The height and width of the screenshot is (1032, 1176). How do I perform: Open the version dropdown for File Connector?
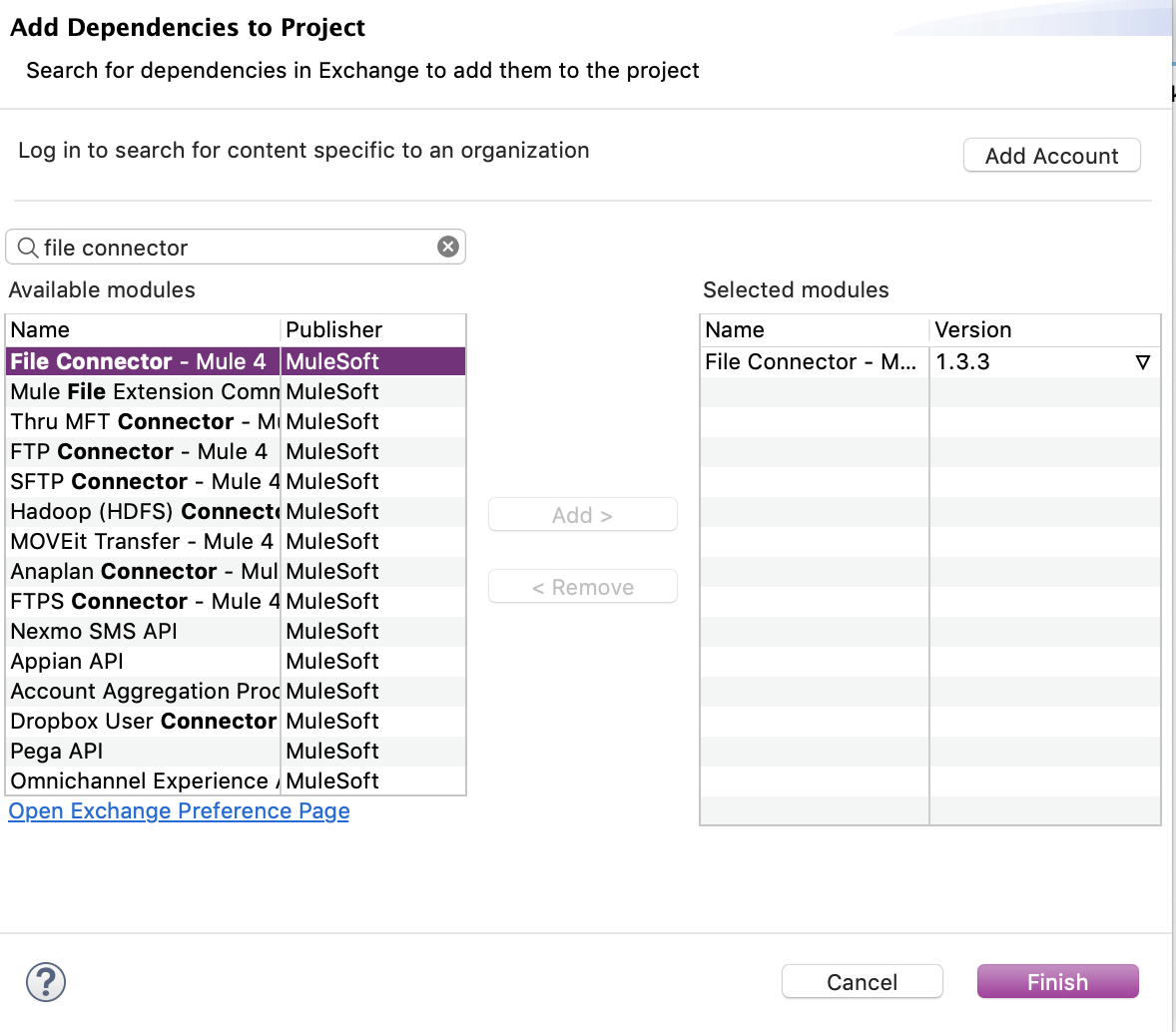pos(1143,362)
